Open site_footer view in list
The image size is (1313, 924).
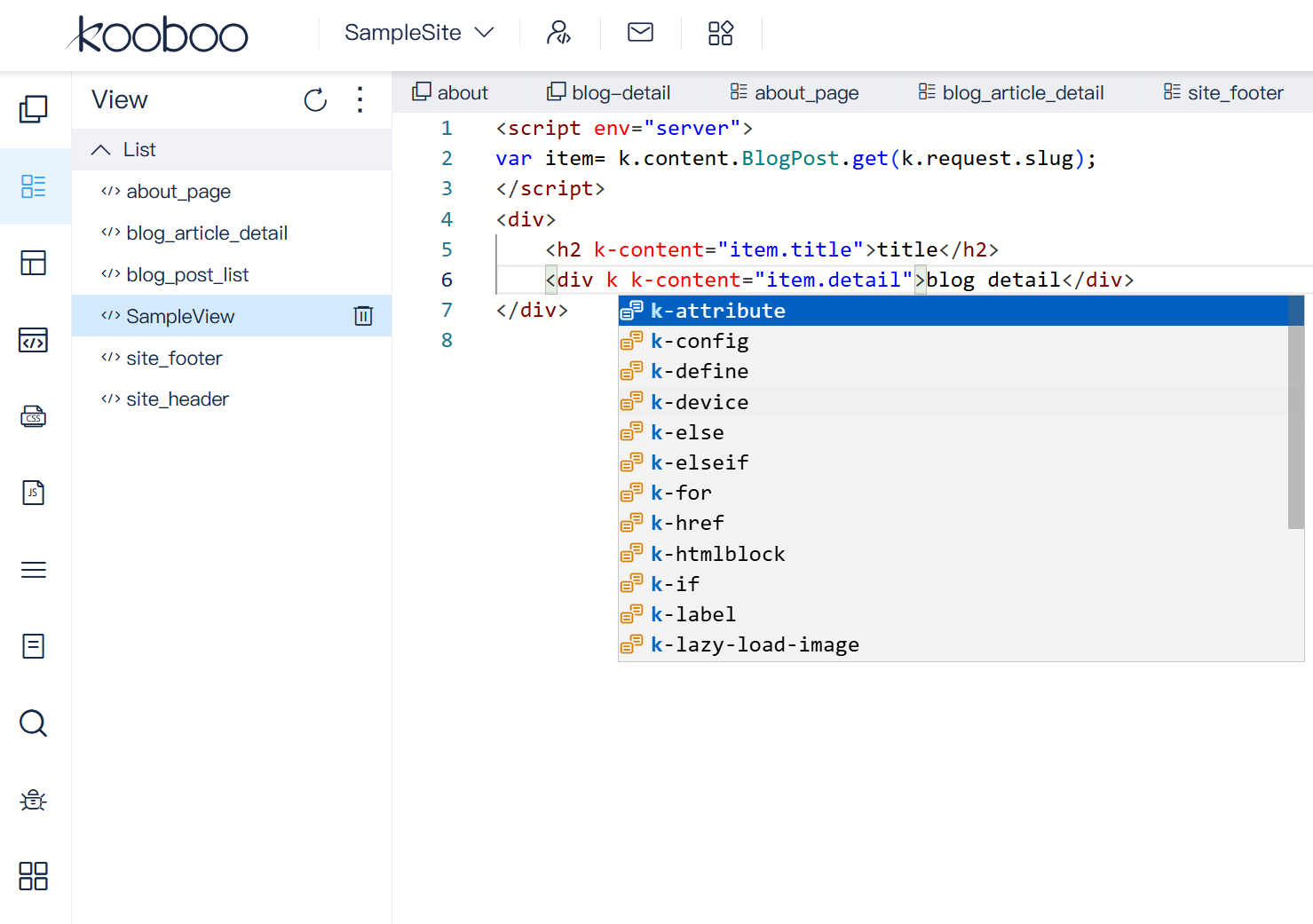[x=232, y=358]
